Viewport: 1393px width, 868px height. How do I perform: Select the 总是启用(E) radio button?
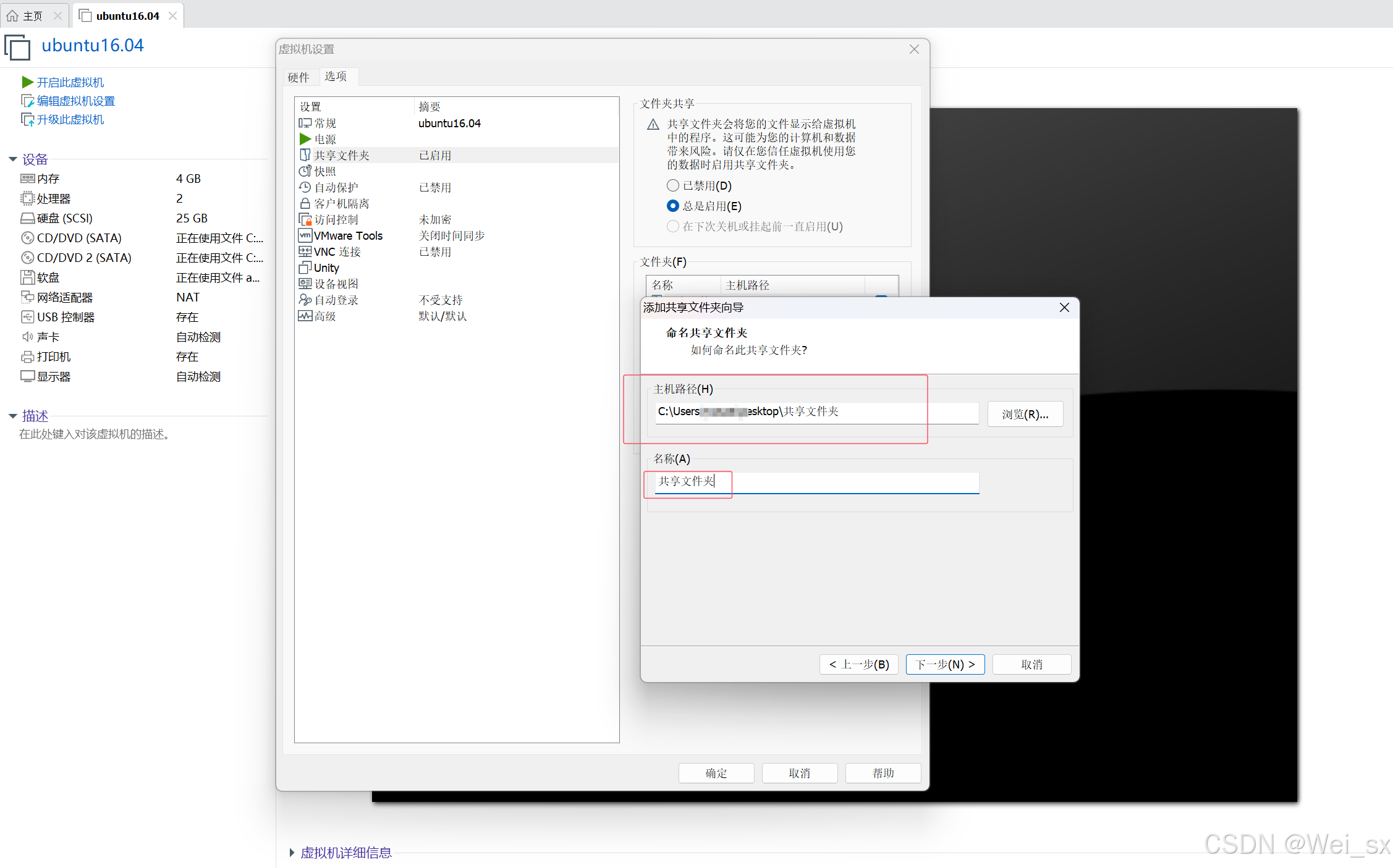tap(673, 206)
